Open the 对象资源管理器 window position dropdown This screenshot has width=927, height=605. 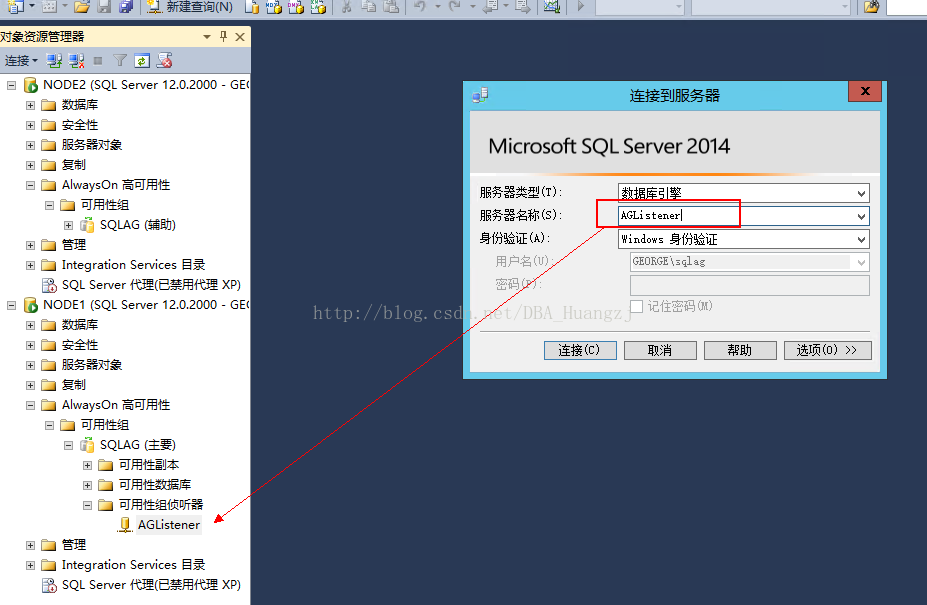[x=207, y=37]
